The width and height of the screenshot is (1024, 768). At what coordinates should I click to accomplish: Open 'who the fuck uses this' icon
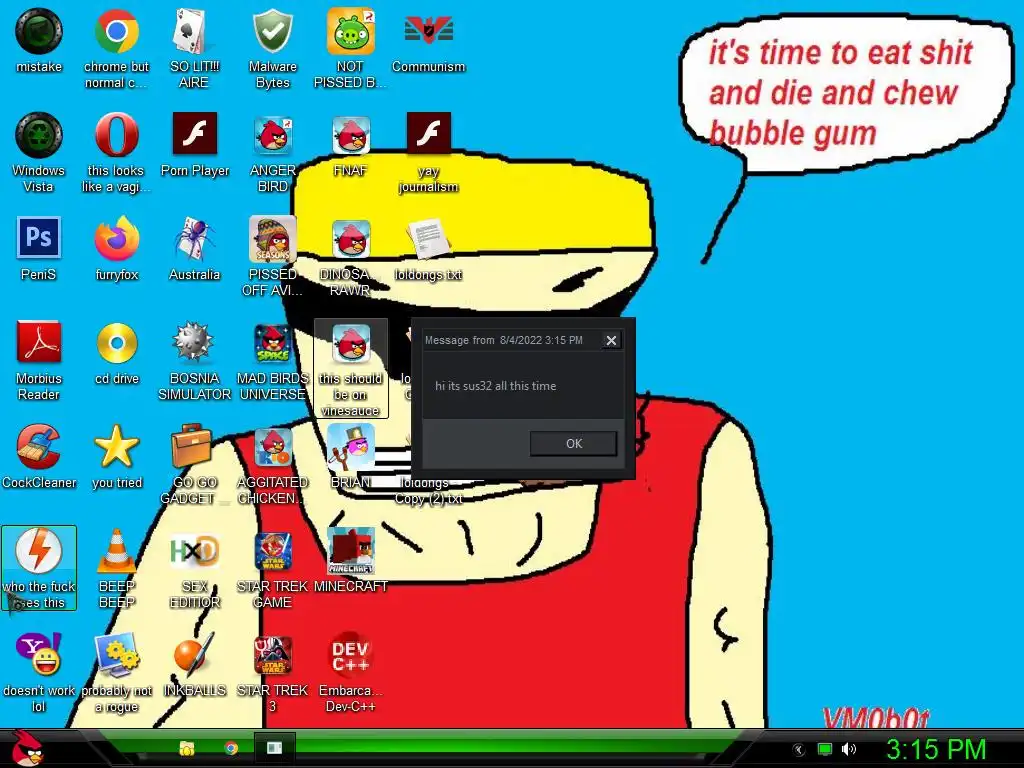click(x=39, y=568)
